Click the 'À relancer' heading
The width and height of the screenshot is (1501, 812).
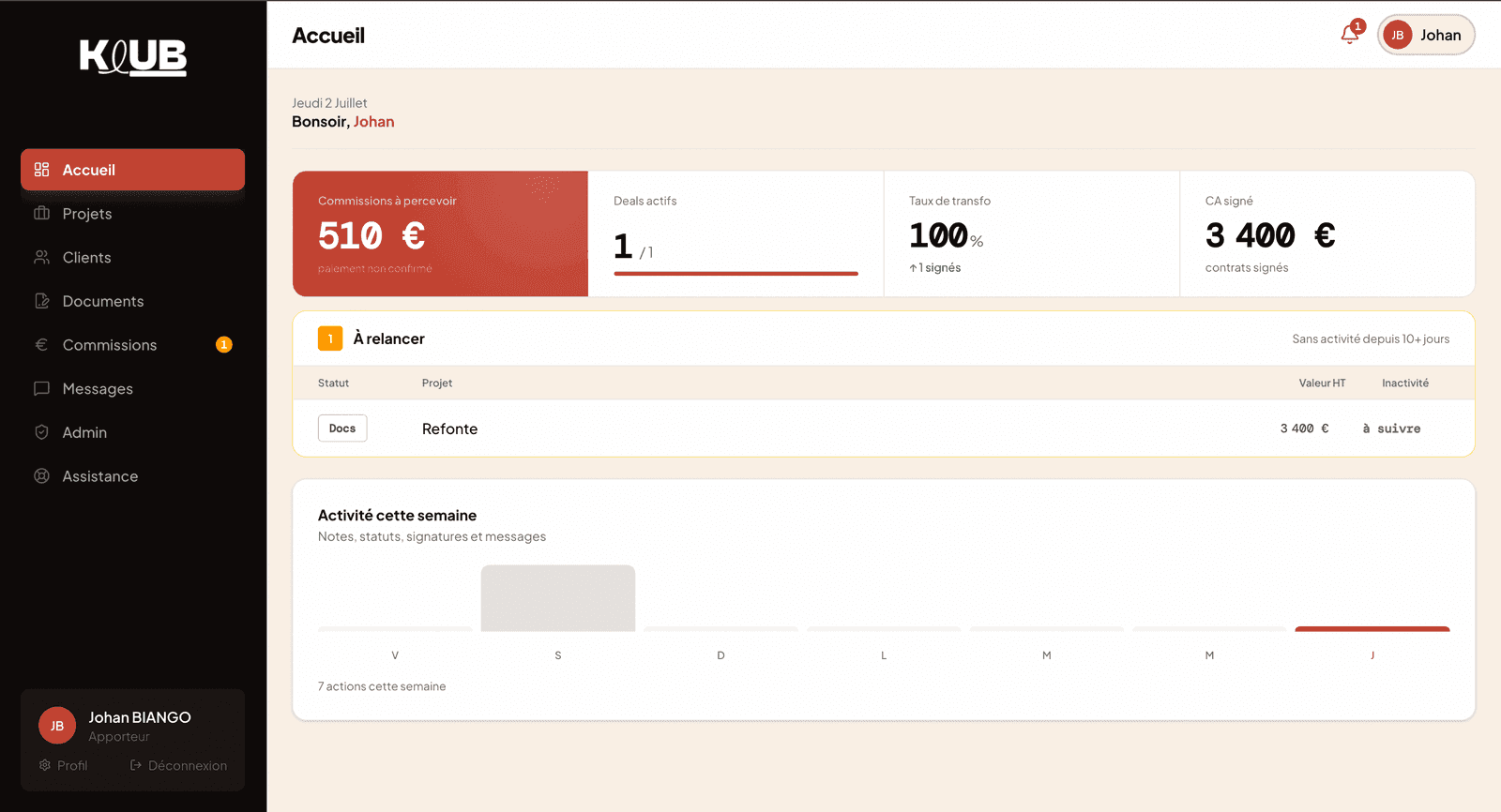point(389,338)
